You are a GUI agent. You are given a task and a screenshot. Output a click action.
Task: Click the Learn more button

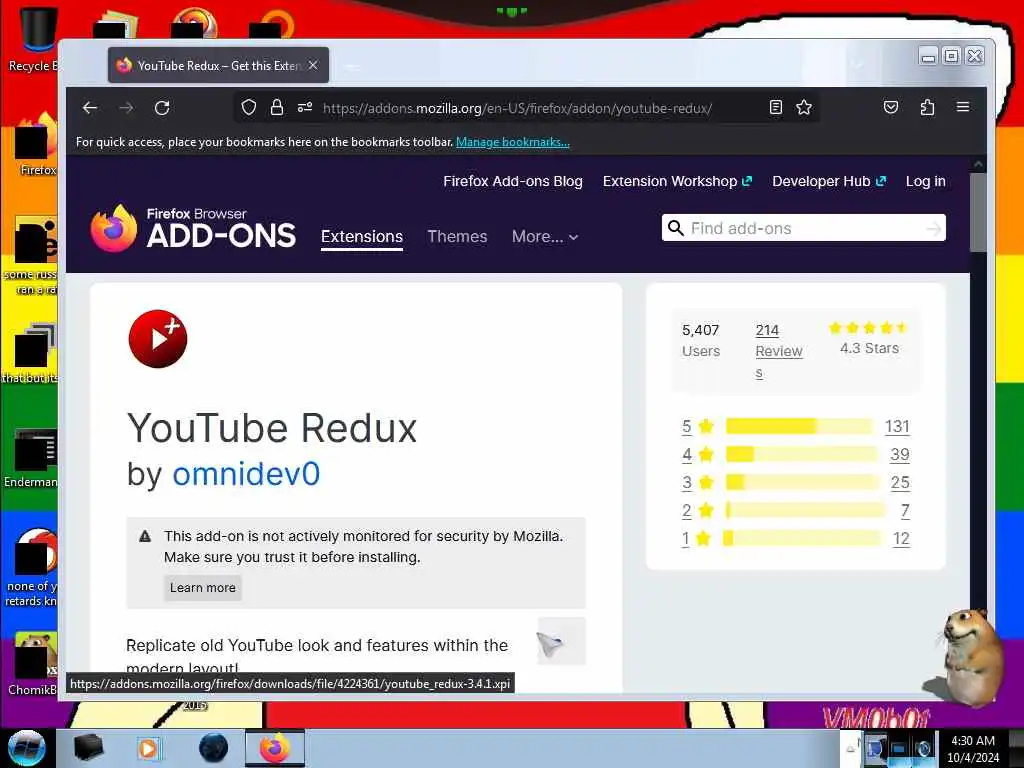tap(202, 588)
